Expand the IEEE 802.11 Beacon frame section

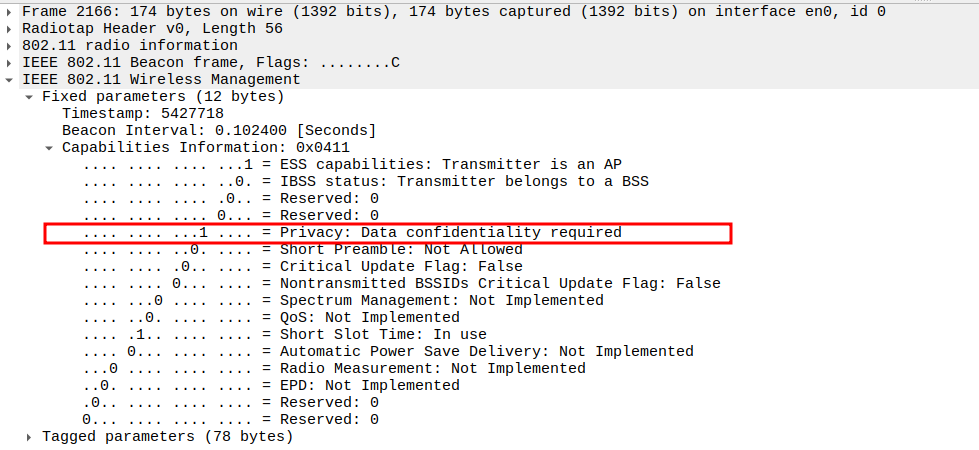10,62
